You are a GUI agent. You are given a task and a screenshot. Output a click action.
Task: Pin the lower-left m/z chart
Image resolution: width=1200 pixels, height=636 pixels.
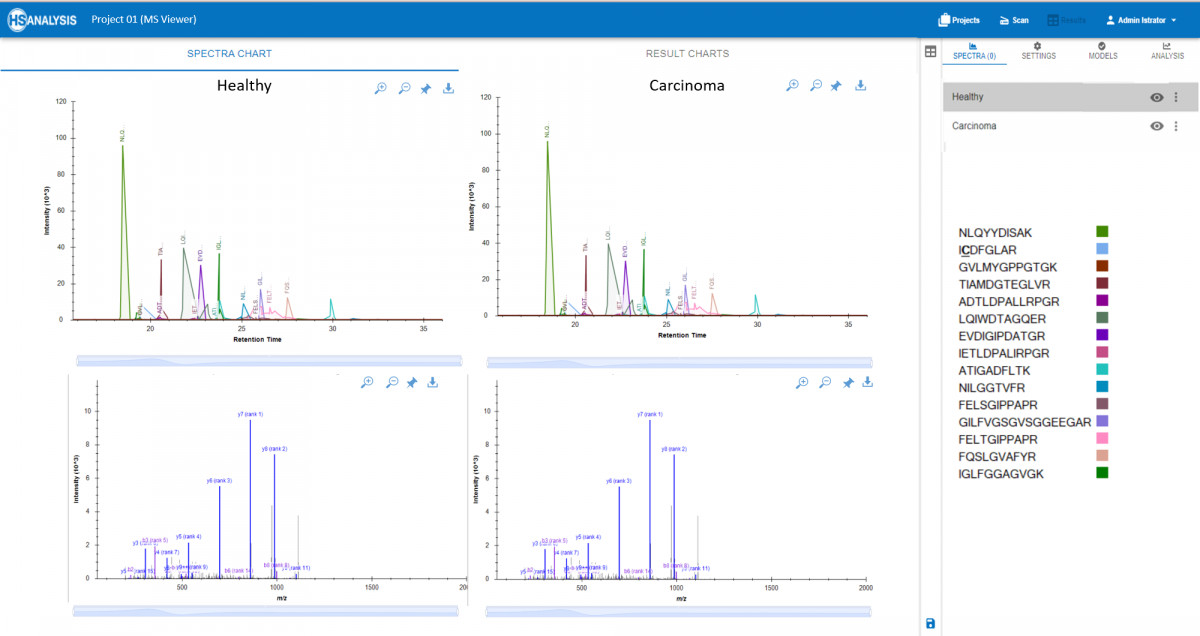pyautogui.click(x=412, y=382)
